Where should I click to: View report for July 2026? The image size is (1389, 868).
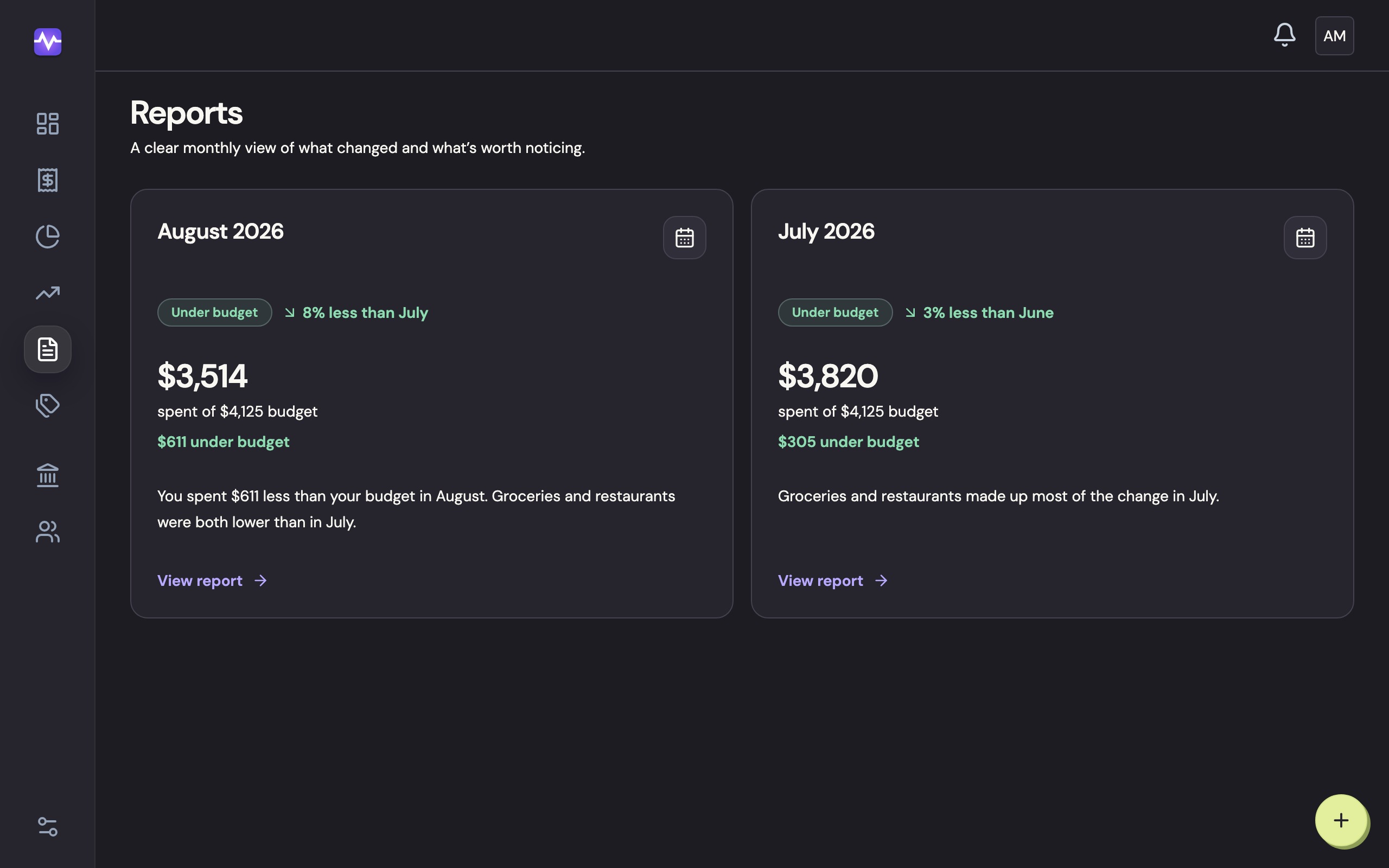tap(833, 580)
